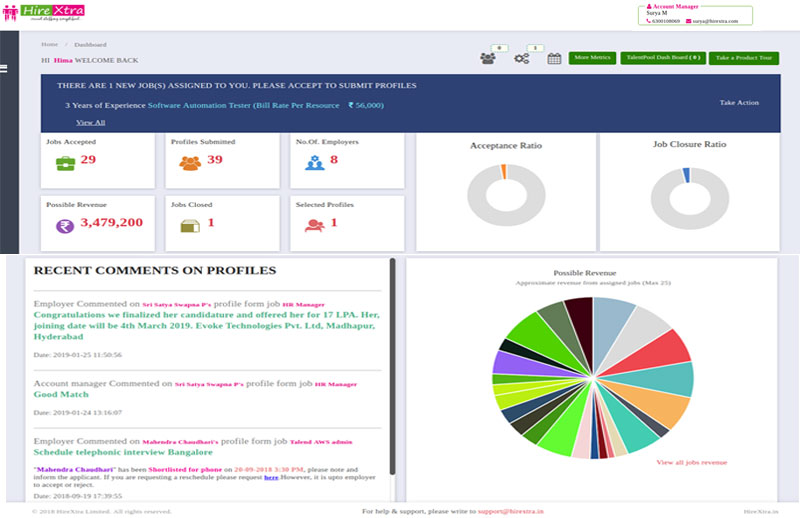Click the Jobs Closed box icon
The height and width of the screenshot is (518, 800).
189,224
